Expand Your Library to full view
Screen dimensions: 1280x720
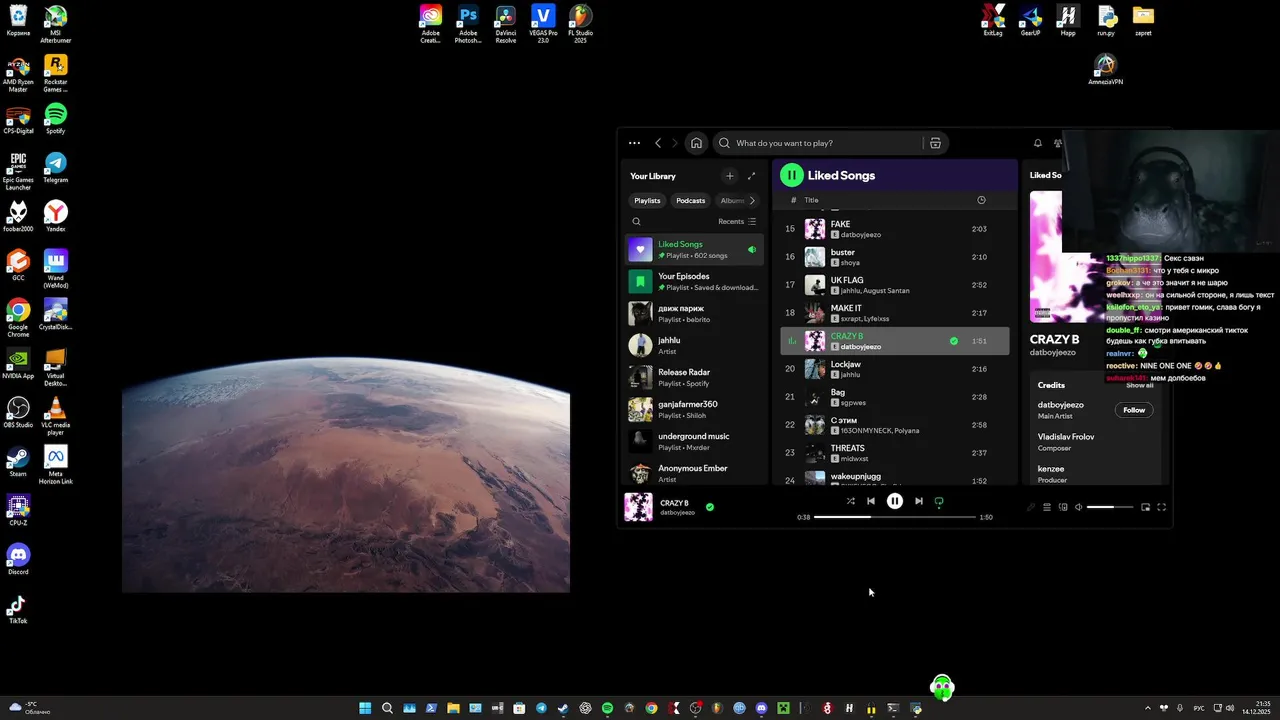pyautogui.click(x=752, y=176)
